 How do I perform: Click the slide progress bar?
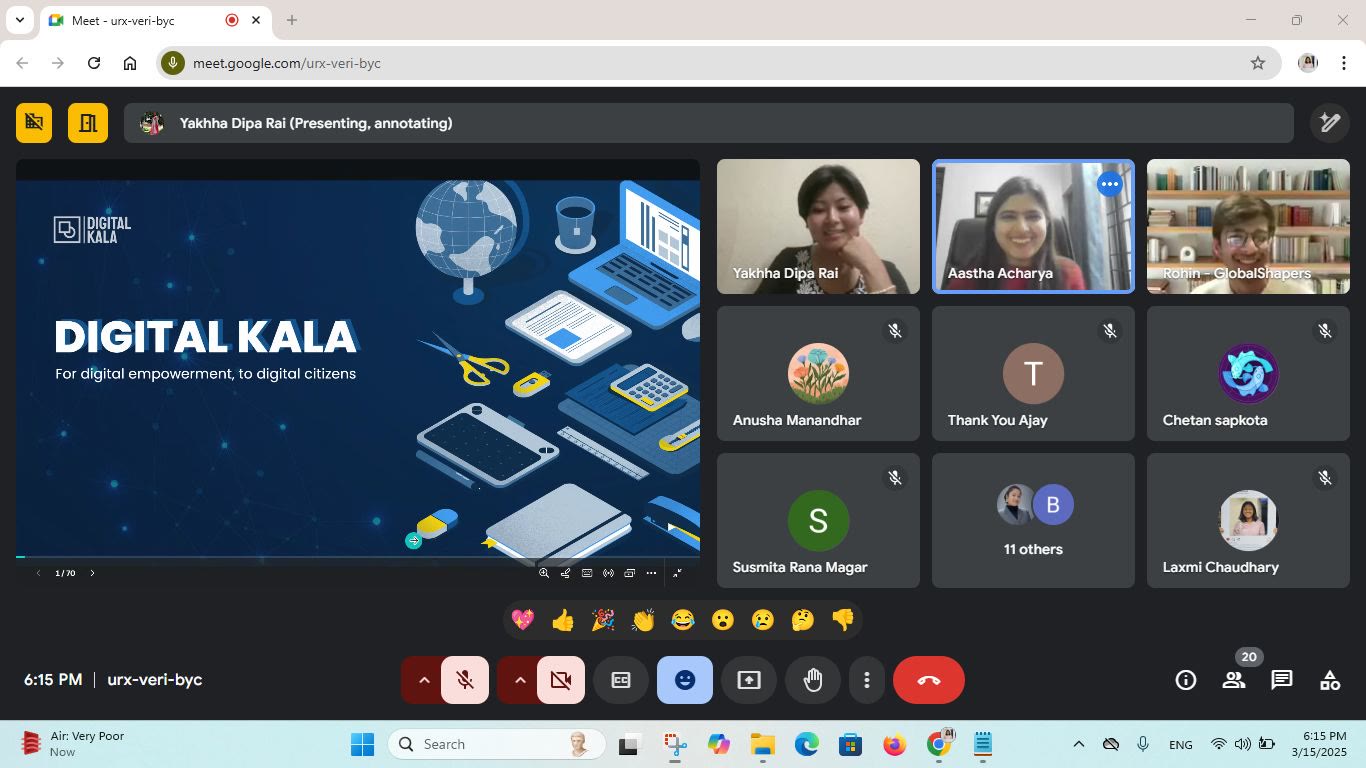(358, 557)
